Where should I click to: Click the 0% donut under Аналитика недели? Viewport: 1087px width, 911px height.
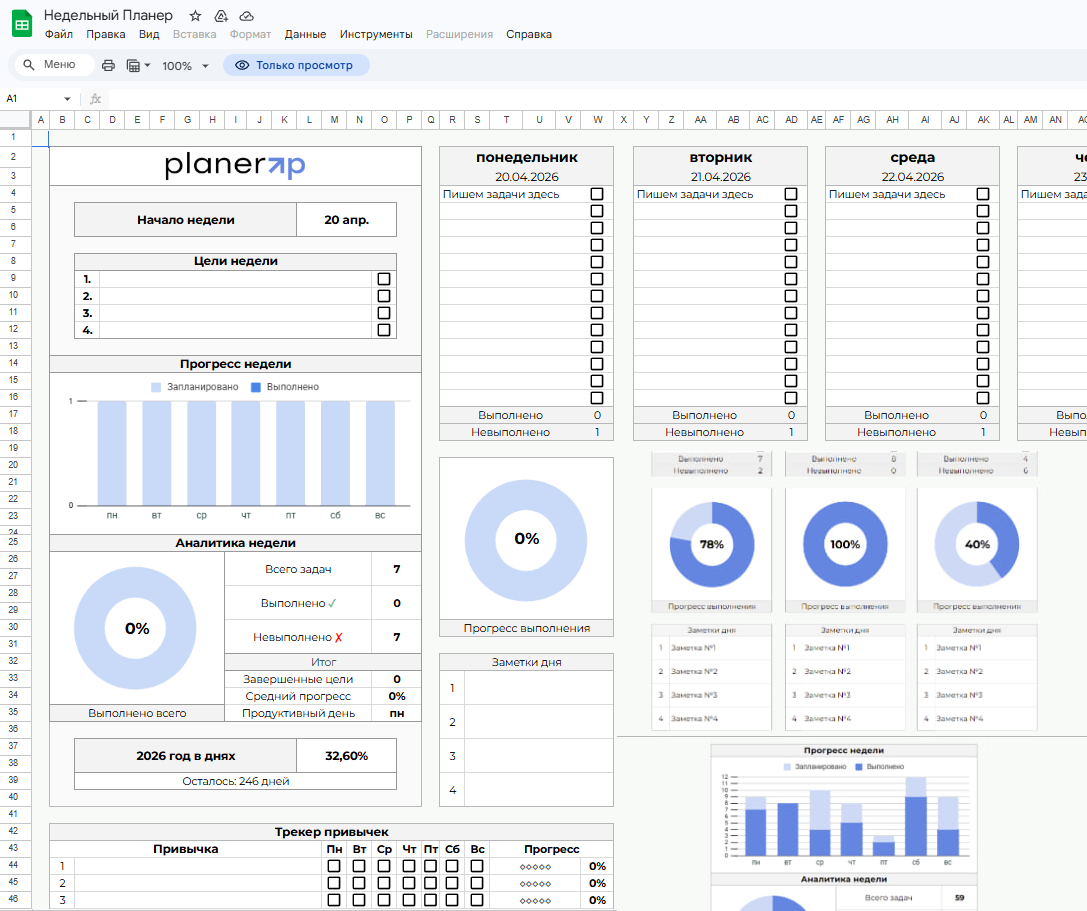[136, 628]
